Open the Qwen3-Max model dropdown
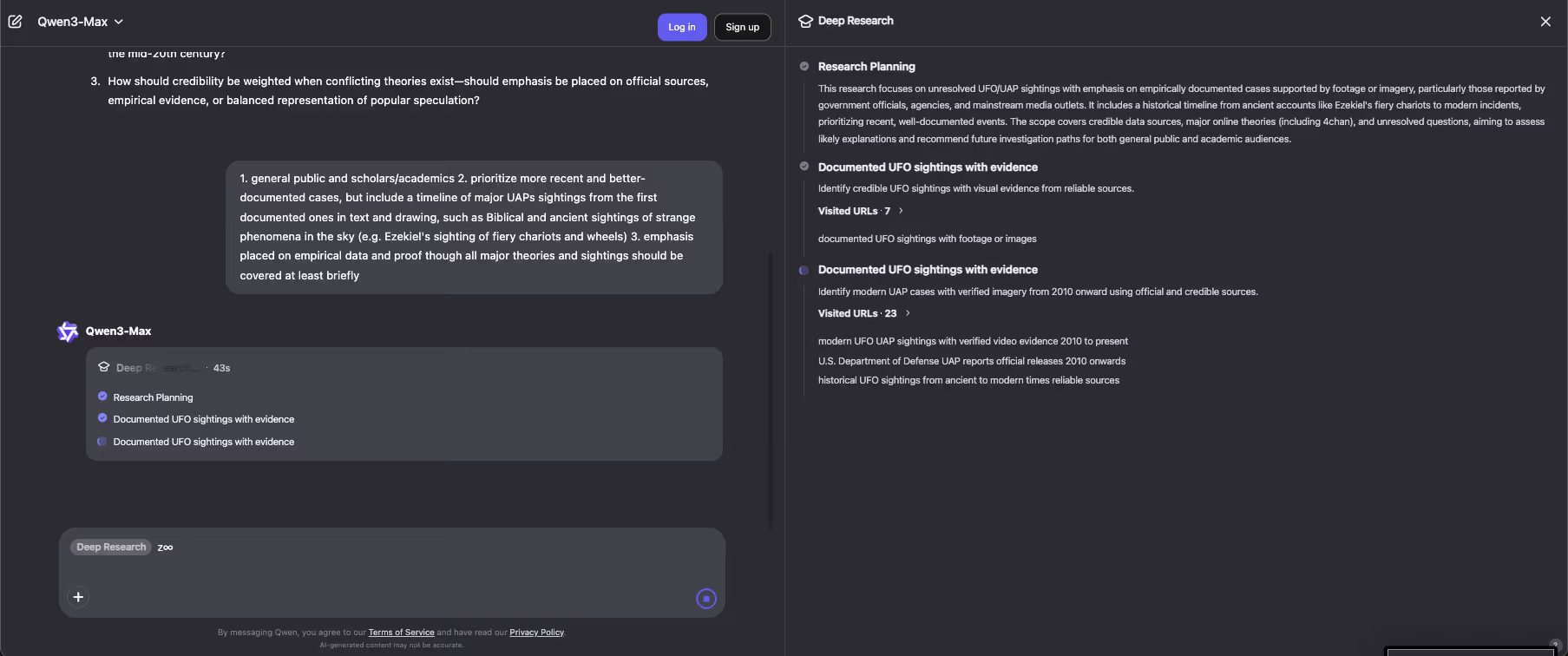Viewport: 1568px width, 656px height. (x=81, y=22)
